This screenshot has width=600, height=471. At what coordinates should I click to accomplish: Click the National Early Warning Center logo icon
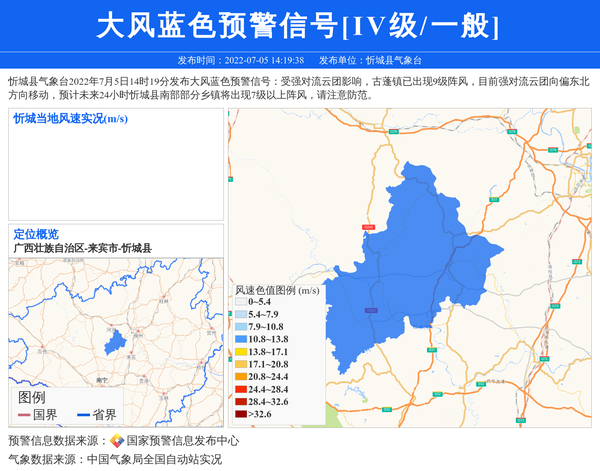coord(117,441)
